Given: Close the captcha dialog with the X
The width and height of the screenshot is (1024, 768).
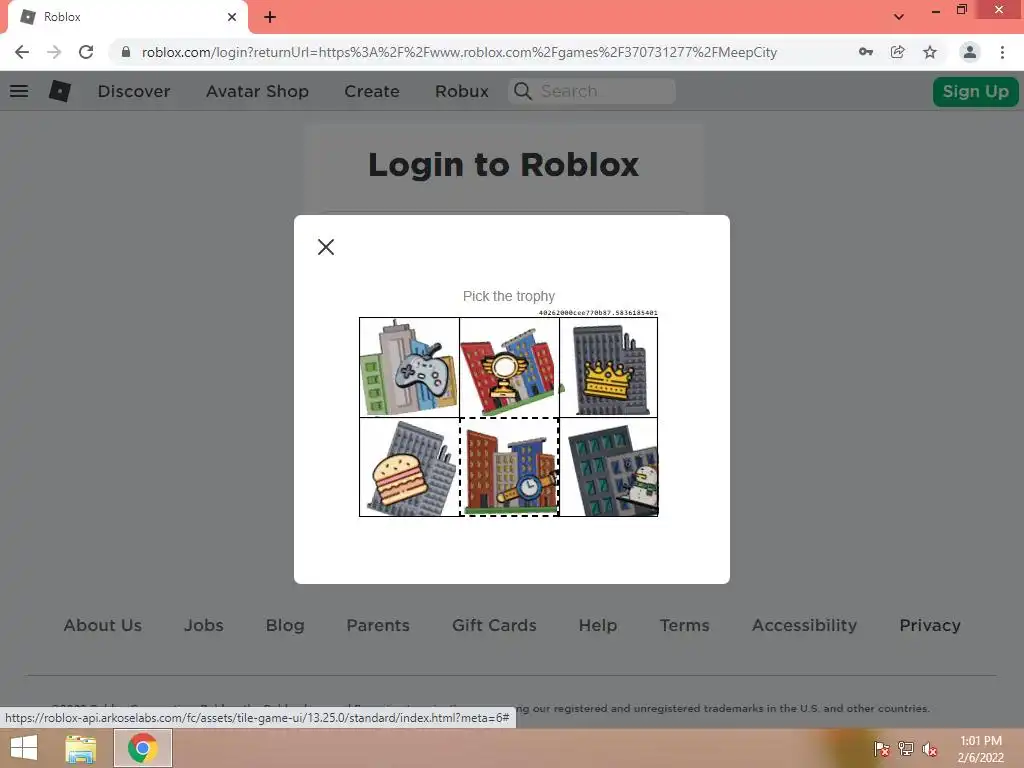Looking at the screenshot, I should coord(326,247).
